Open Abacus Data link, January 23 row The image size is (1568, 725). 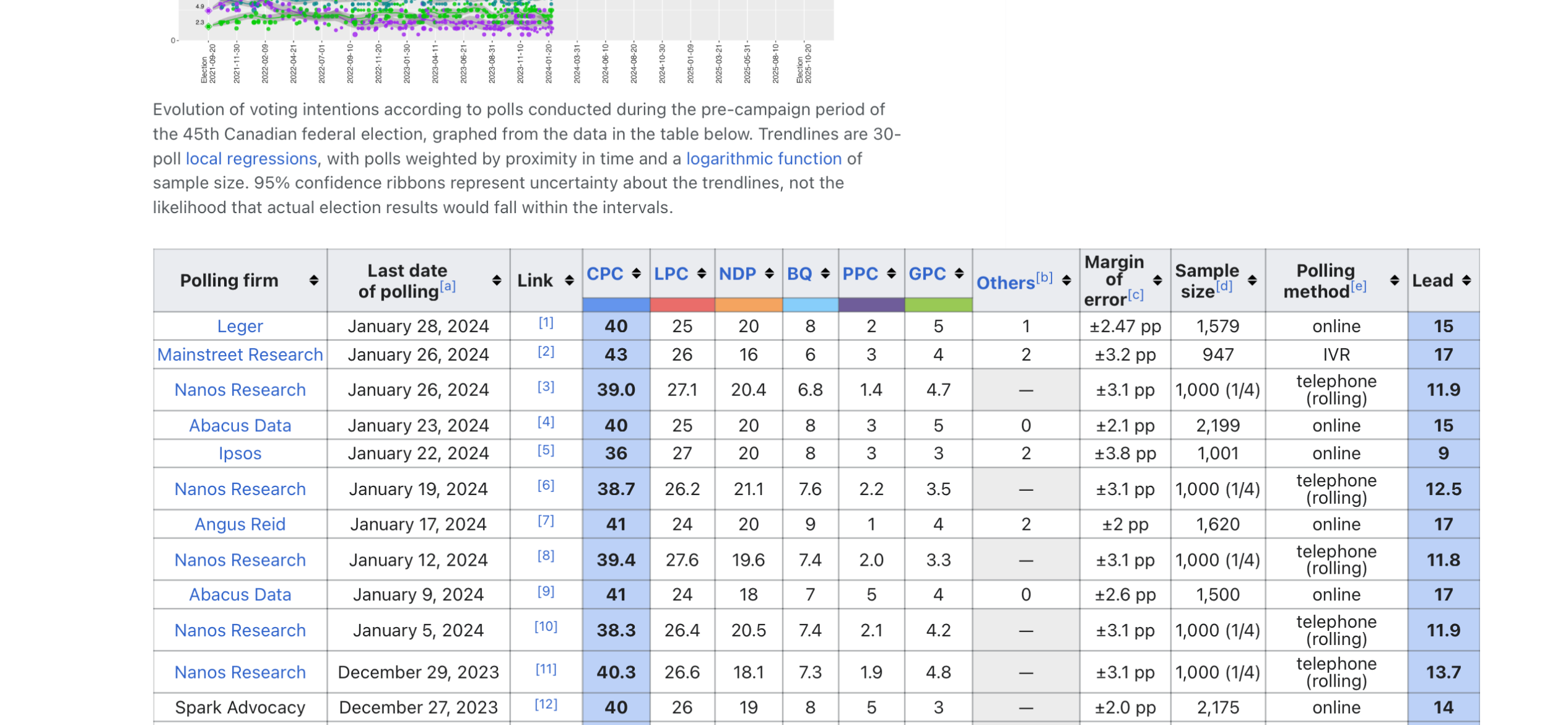[x=240, y=426]
